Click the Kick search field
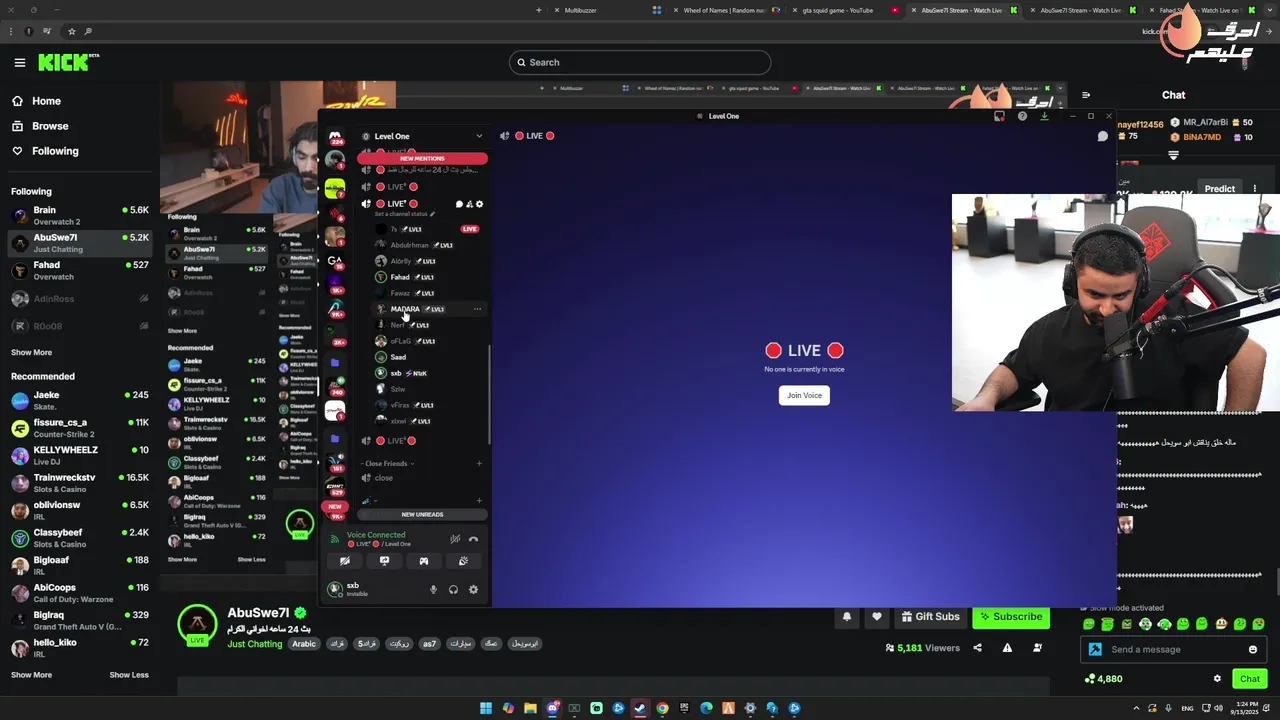The width and height of the screenshot is (1280, 720). 640,62
